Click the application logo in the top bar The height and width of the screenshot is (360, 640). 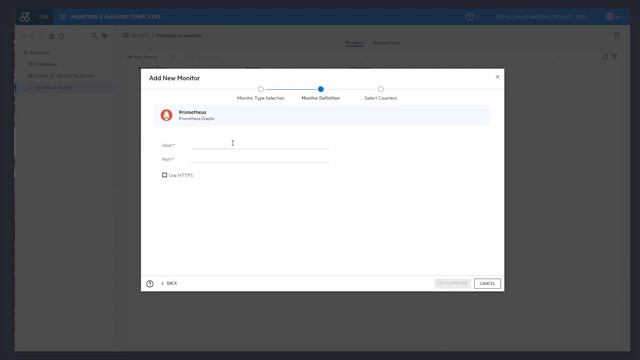point(25,17)
